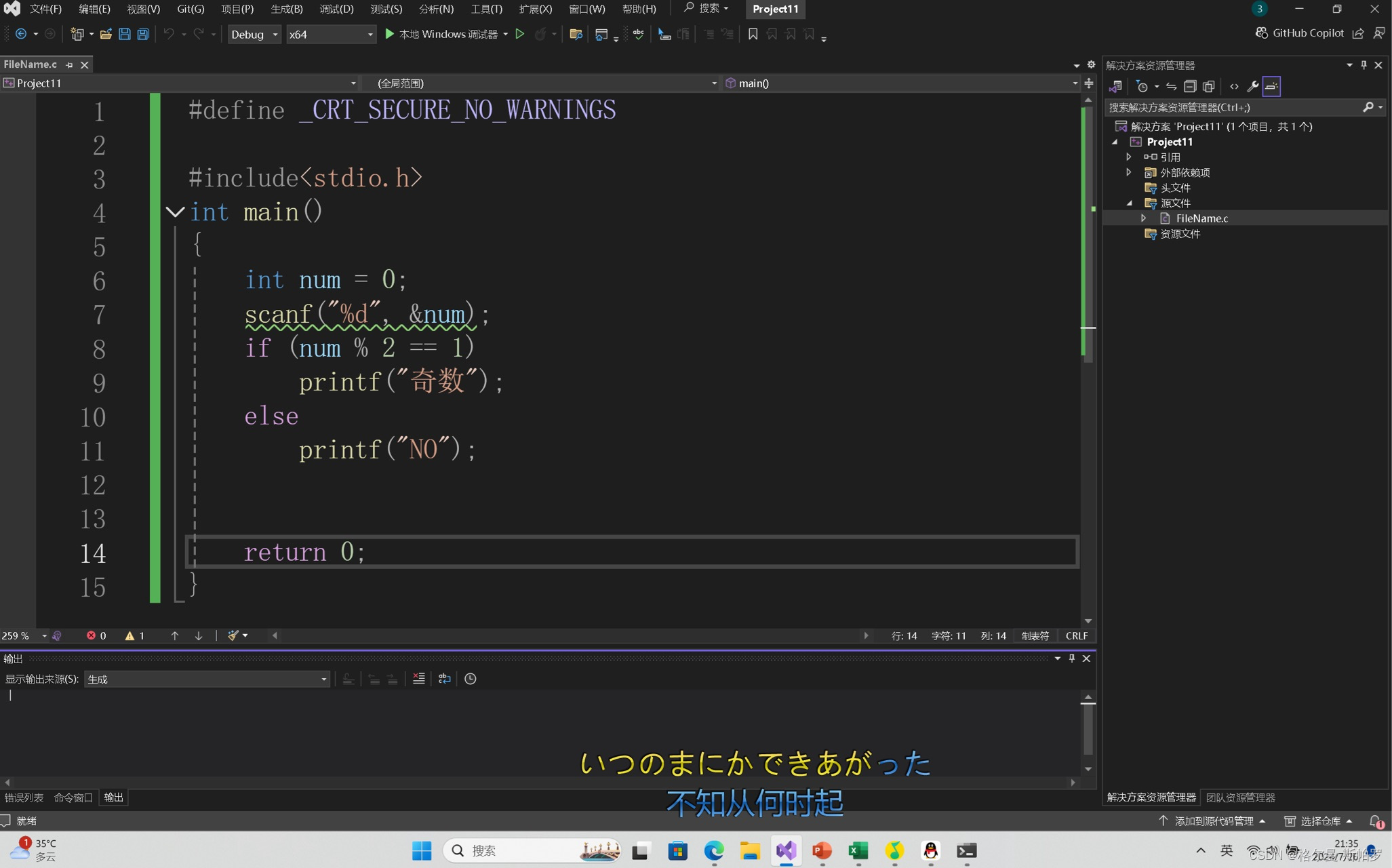The image size is (1392, 868).
Task: Click 制表符 indent indicator
Action: pyautogui.click(x=1035, y=635)
